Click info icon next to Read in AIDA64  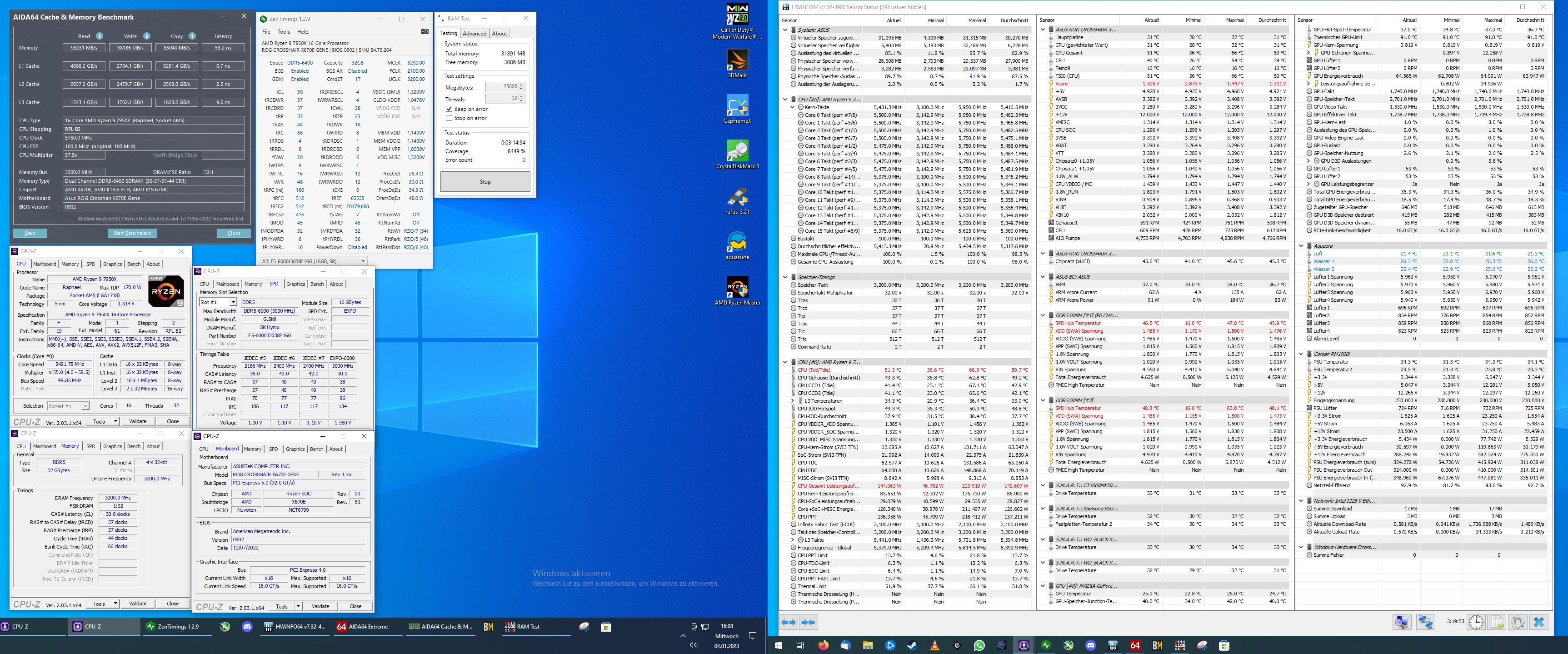tap(99, 36)
